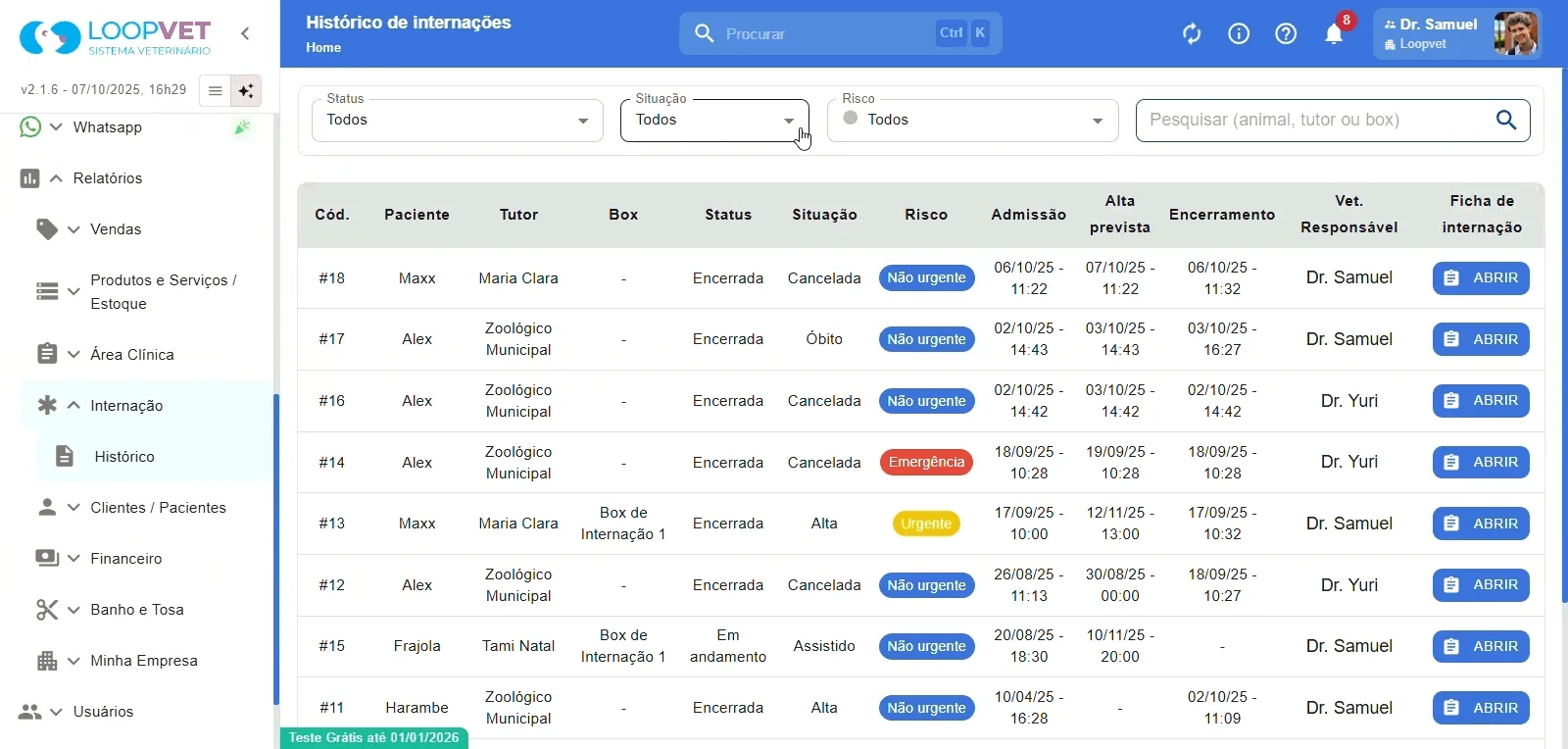Open the Situação dropdown filter

(714, 121)
